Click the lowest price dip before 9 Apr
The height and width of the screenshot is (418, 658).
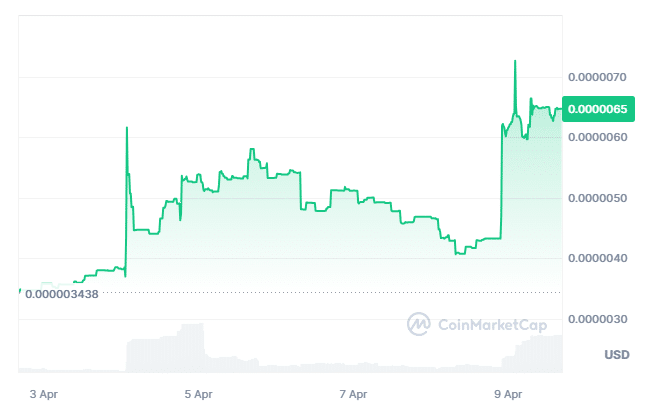point(458,254)
